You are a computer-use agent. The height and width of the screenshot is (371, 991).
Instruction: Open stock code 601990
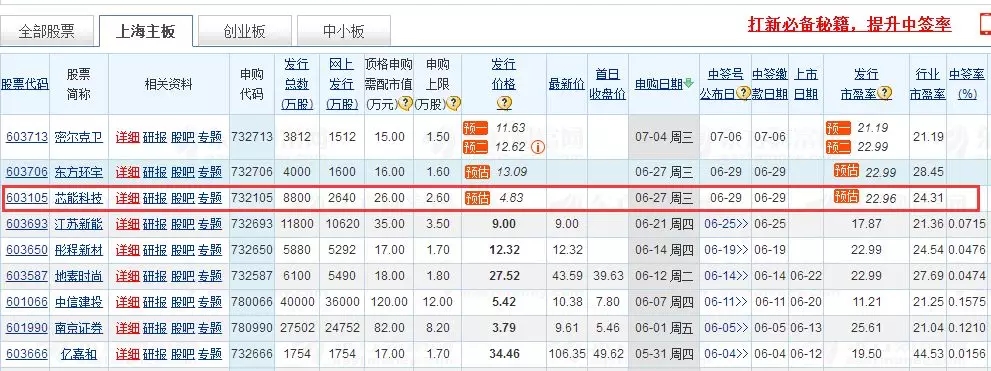click(x=27, y=328)
